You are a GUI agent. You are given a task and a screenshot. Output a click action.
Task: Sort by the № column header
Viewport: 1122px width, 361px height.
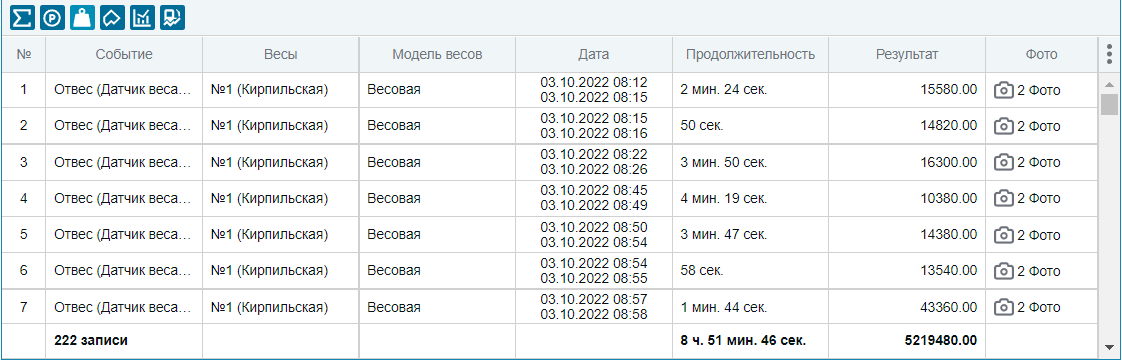click(x=24, y=54)
